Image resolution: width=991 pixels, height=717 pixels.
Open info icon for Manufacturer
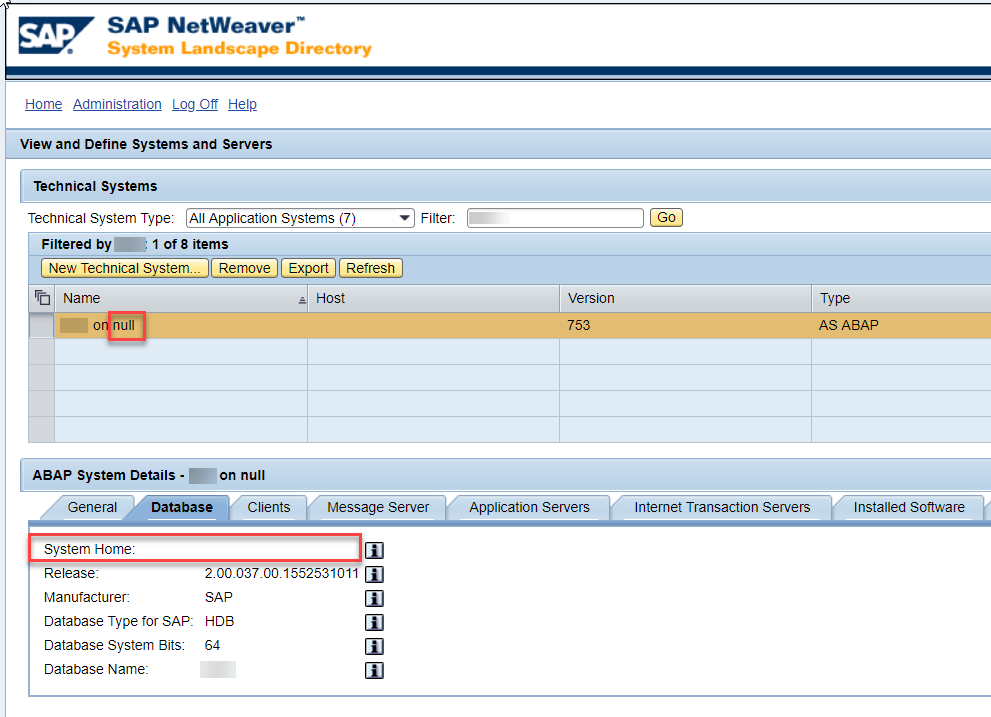[x=374, y=598]
